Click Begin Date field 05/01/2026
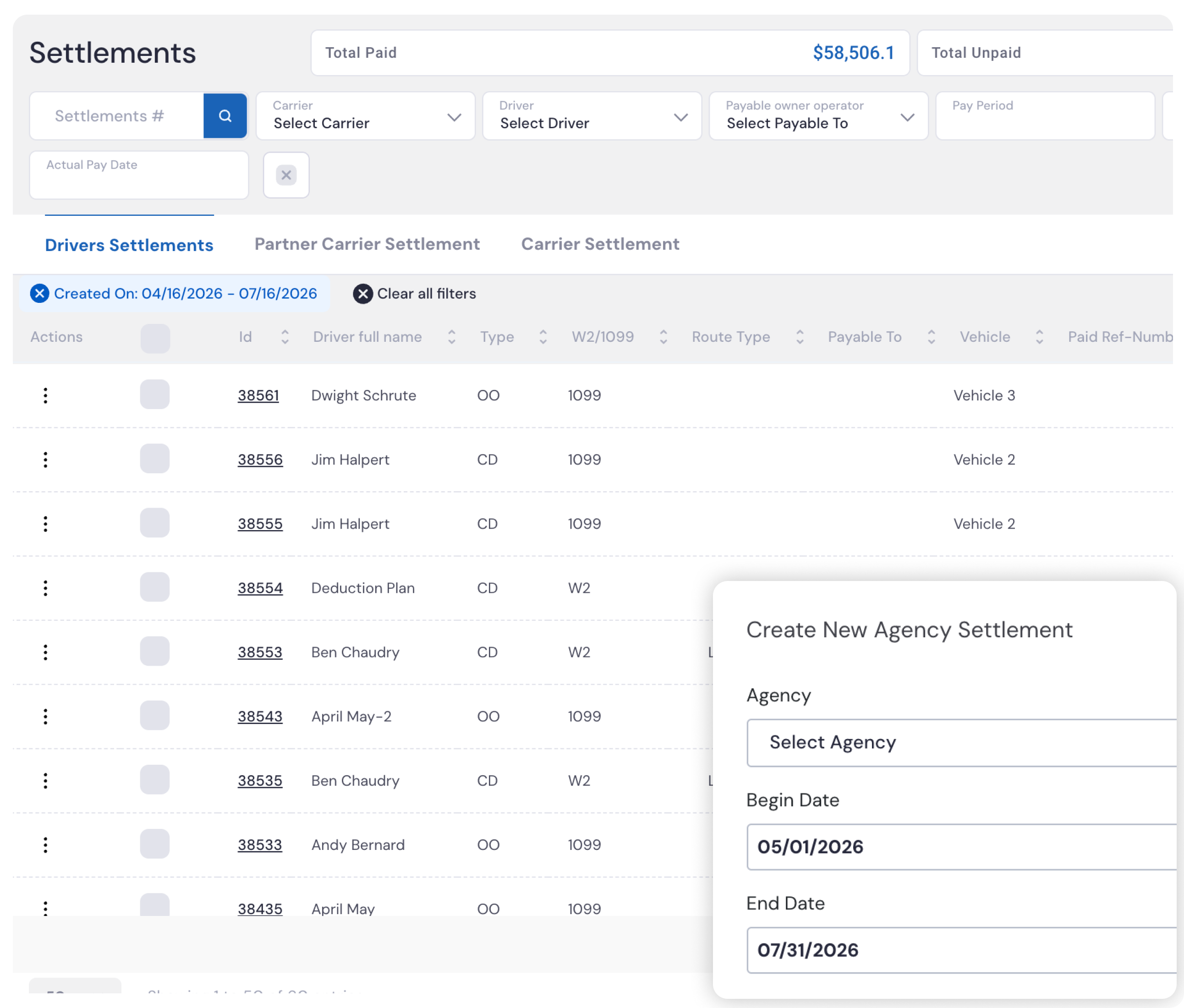 coord(962,847)
